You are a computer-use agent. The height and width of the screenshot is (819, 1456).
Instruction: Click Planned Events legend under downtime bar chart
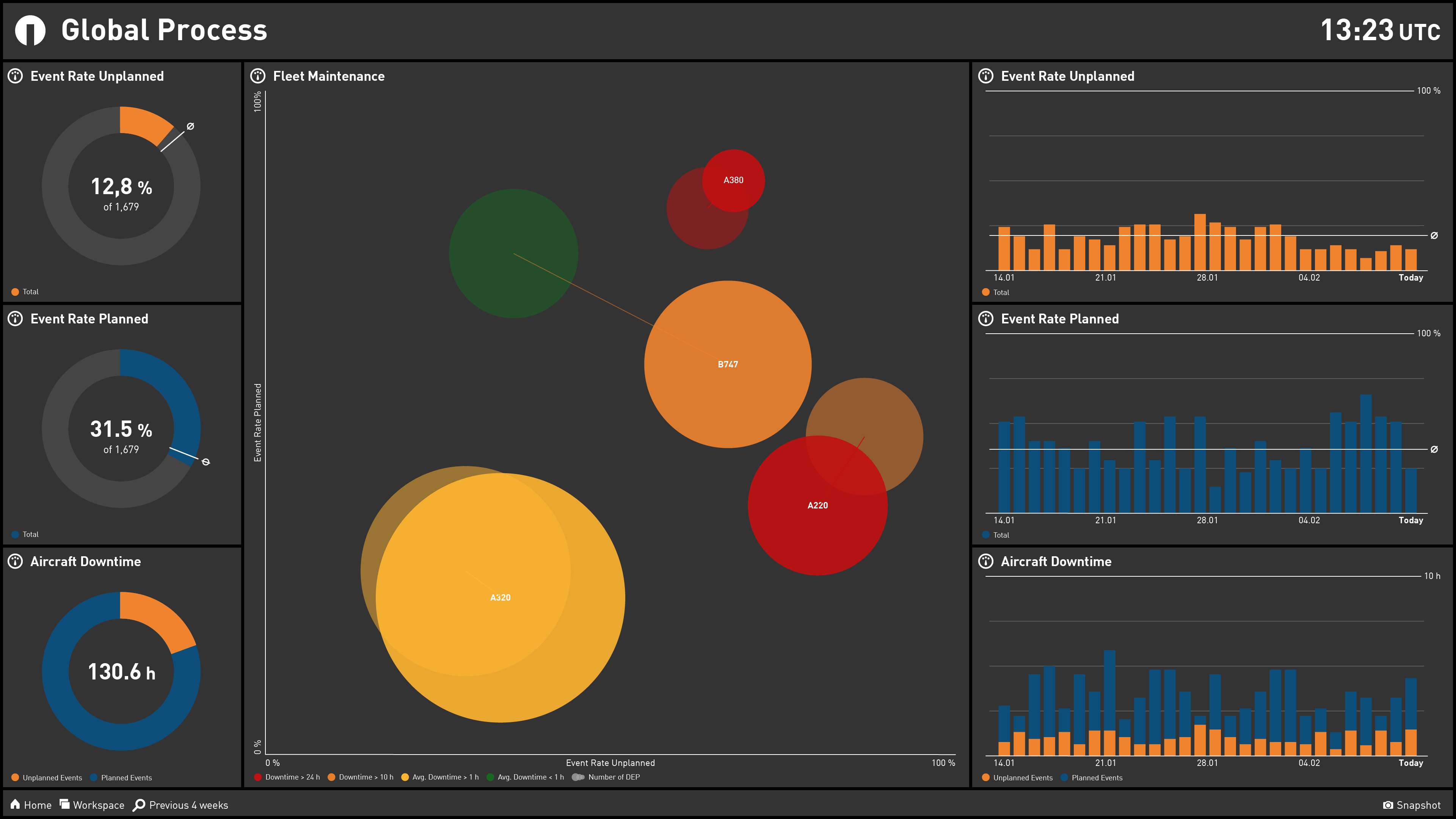pos(1092,778)
